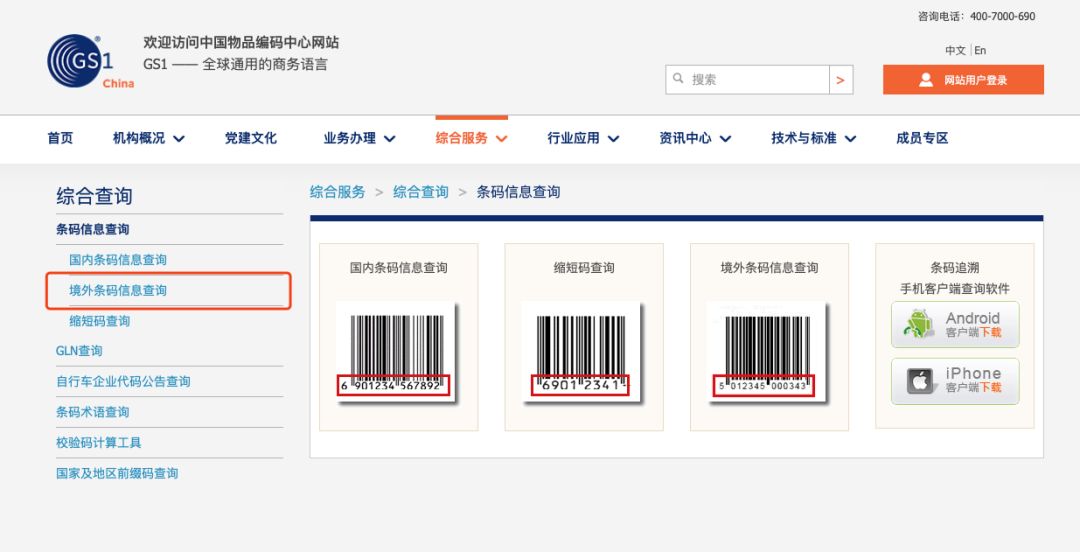Open the 党建文化 menu item
Screen dimensions: 1080x552
coord(250,139)
